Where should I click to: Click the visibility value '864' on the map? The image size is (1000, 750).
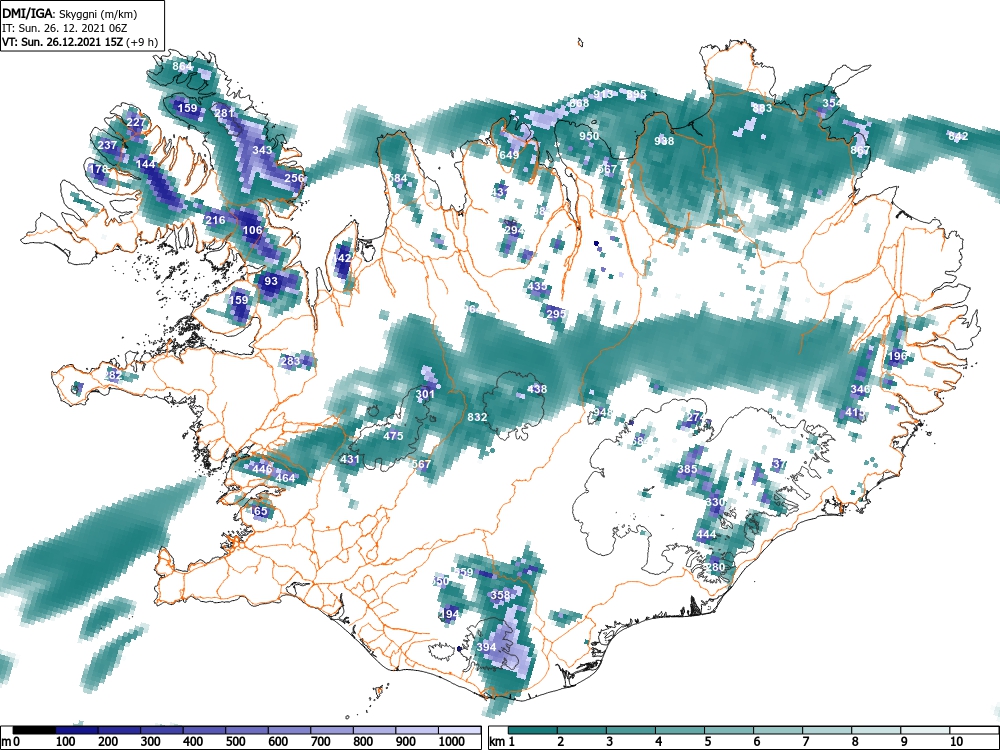(182, 66)
